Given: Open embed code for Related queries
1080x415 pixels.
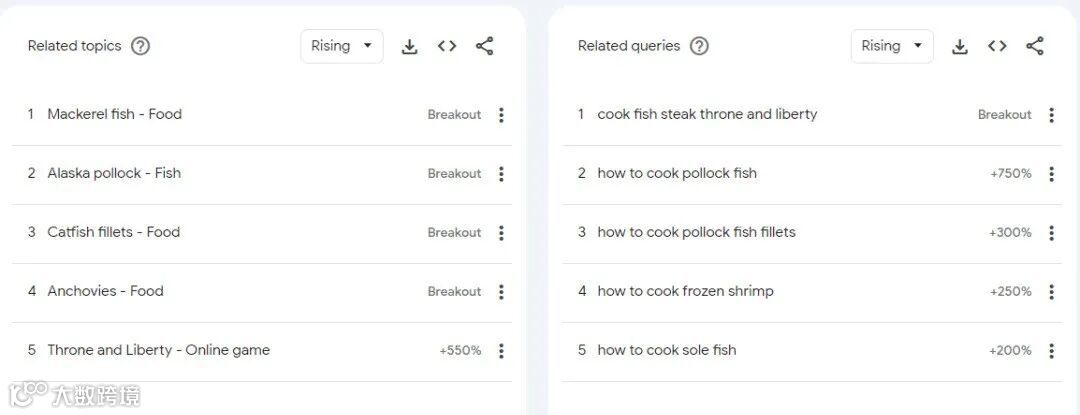Looking at the screenshot, I should pyautogui.click(x=997, y=46).
